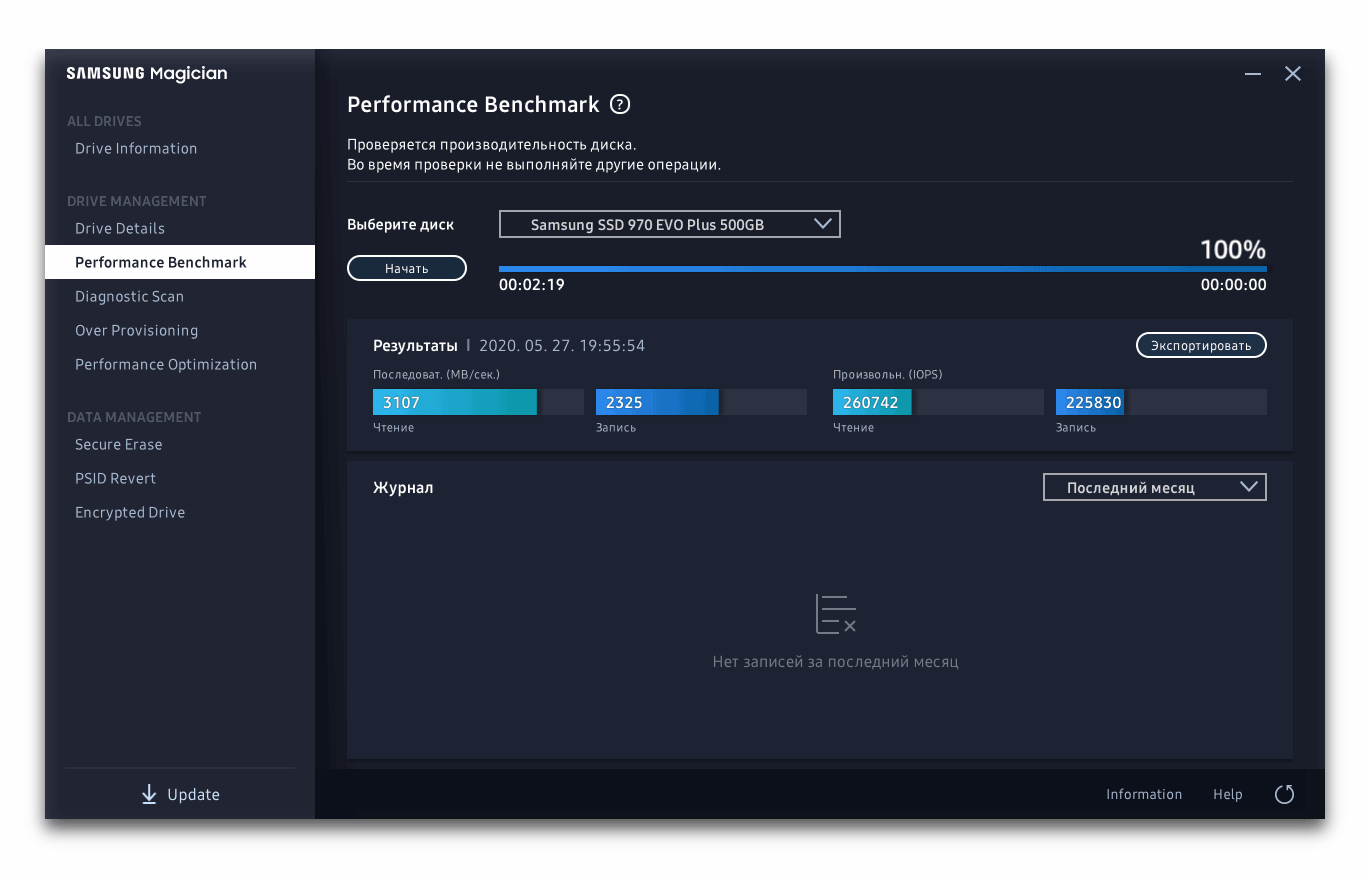1368x880 pixels.
Task: Go to Drive Details section
Action: point(120,228)
